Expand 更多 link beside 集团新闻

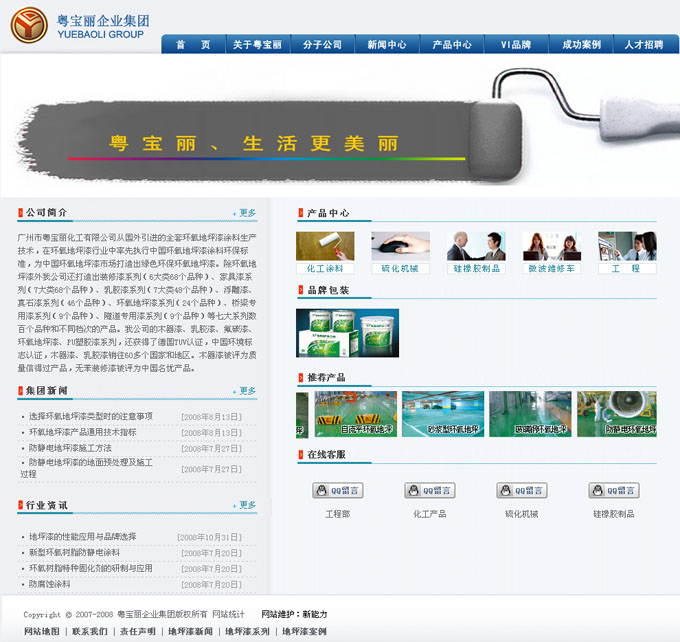pos(245,391)
